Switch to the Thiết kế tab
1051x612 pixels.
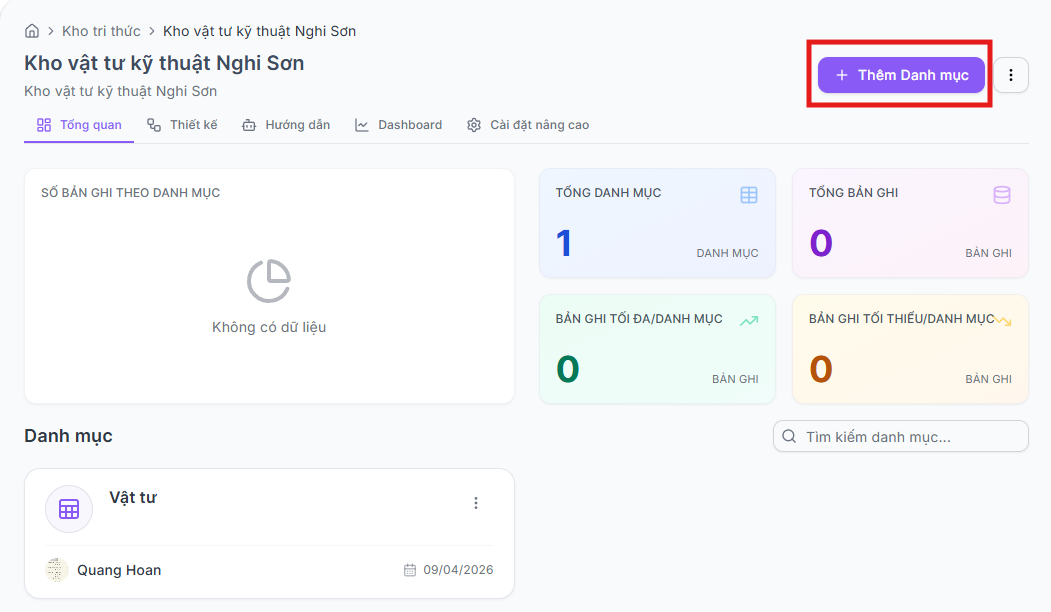pyautogui.click(x=182, y=125)
